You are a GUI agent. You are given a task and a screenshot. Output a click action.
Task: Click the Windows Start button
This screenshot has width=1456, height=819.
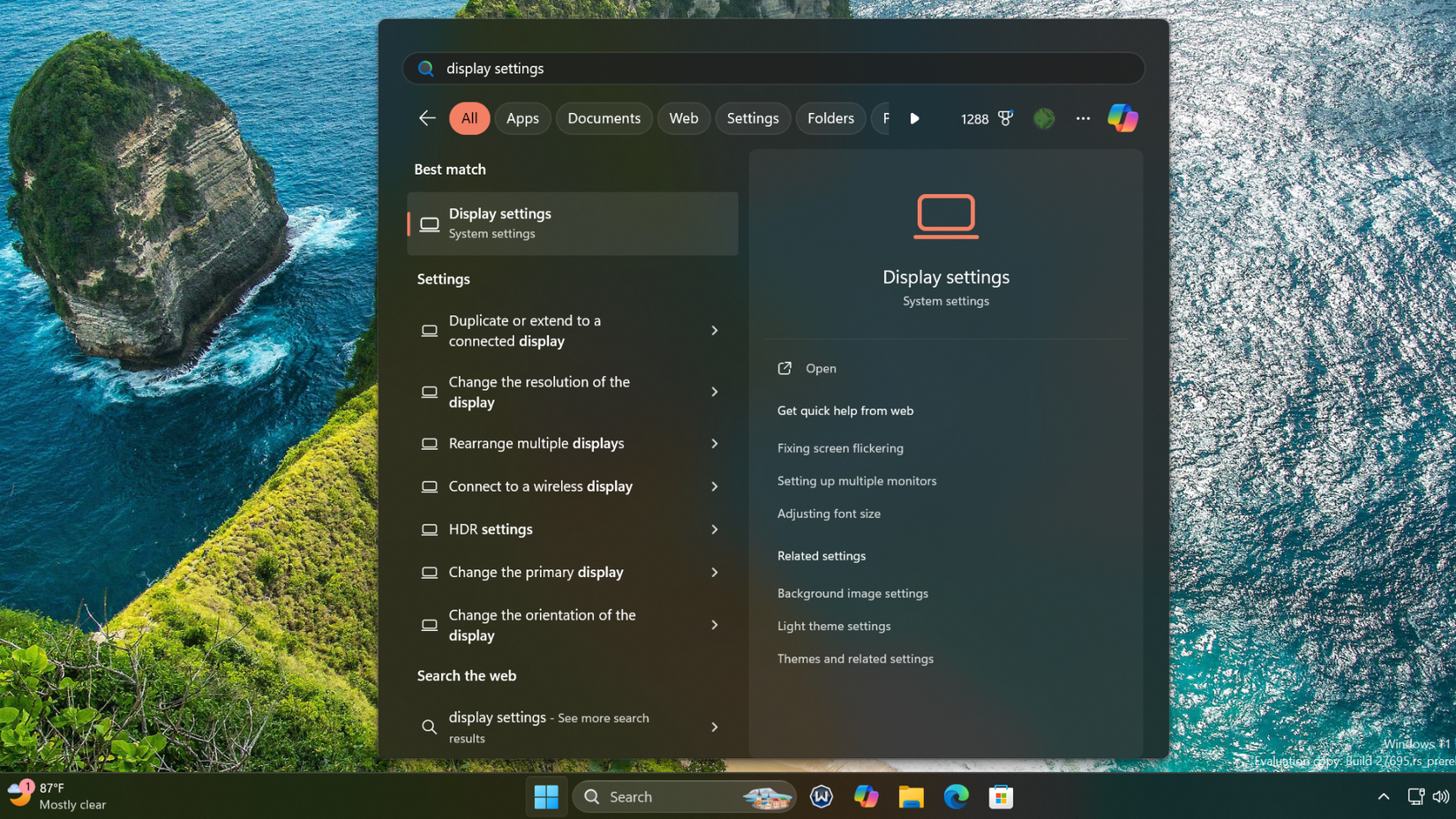pyautogui.click(x=546, y=796)
